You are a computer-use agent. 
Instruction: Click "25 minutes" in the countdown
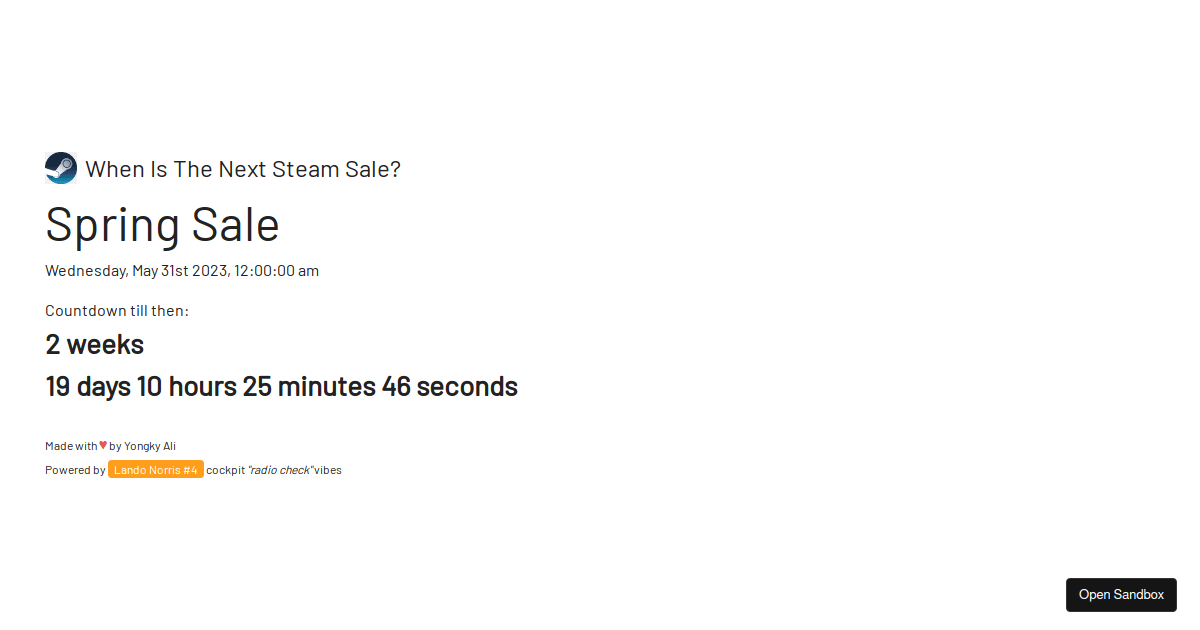click(x=309, y=386)
